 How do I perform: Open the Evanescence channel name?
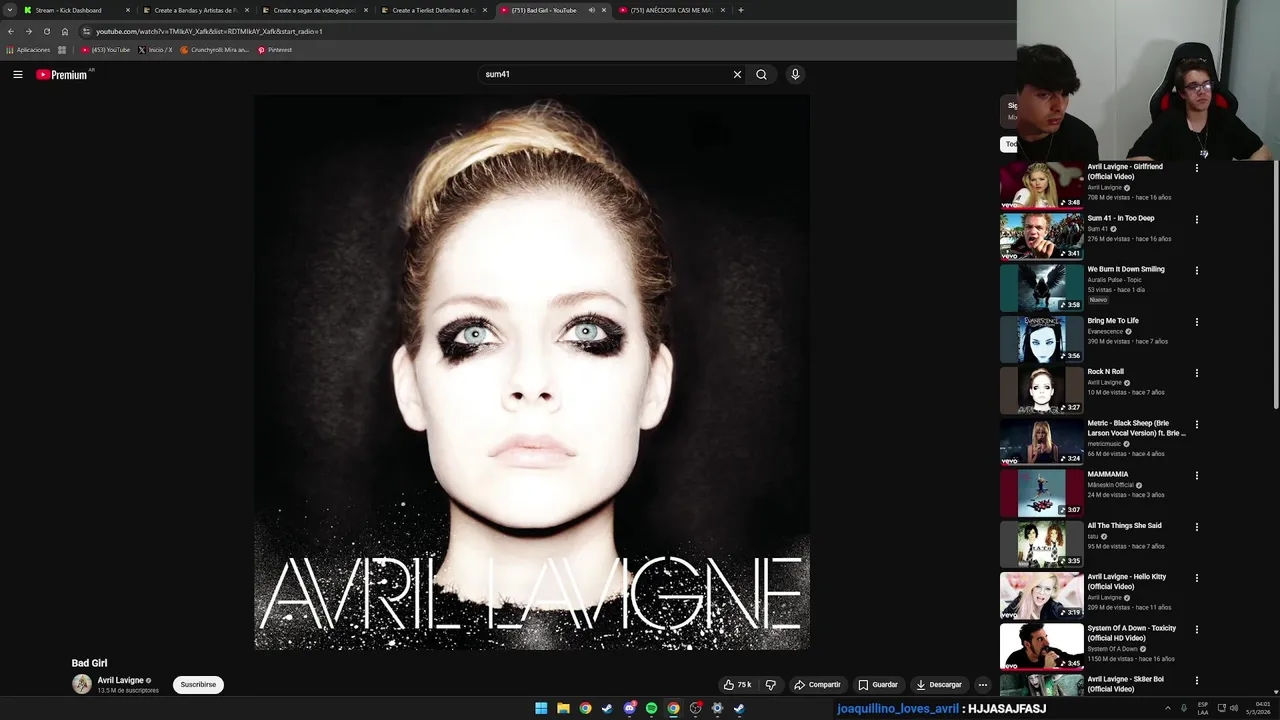click(x=1105, y=331)
